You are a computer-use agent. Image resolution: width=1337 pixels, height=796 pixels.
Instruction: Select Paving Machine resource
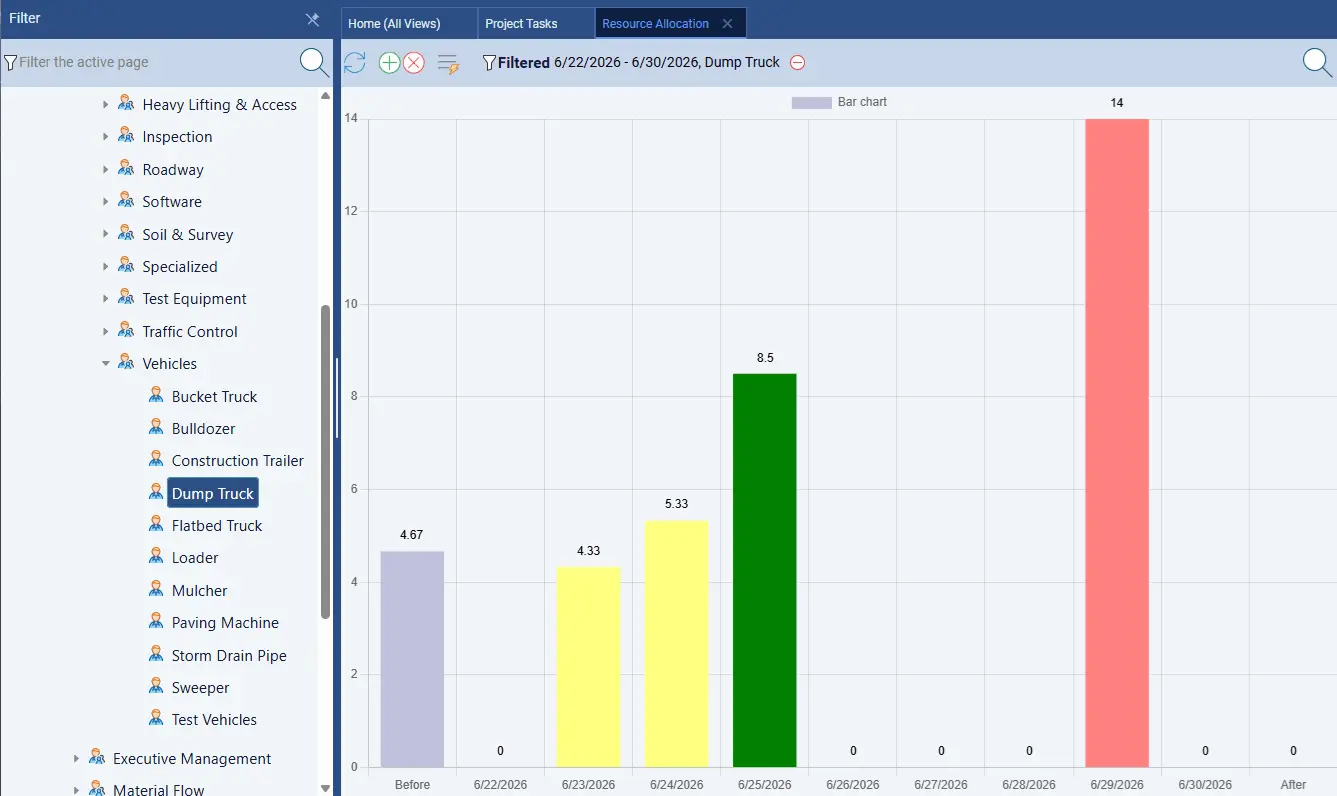(x=225, y=622)
